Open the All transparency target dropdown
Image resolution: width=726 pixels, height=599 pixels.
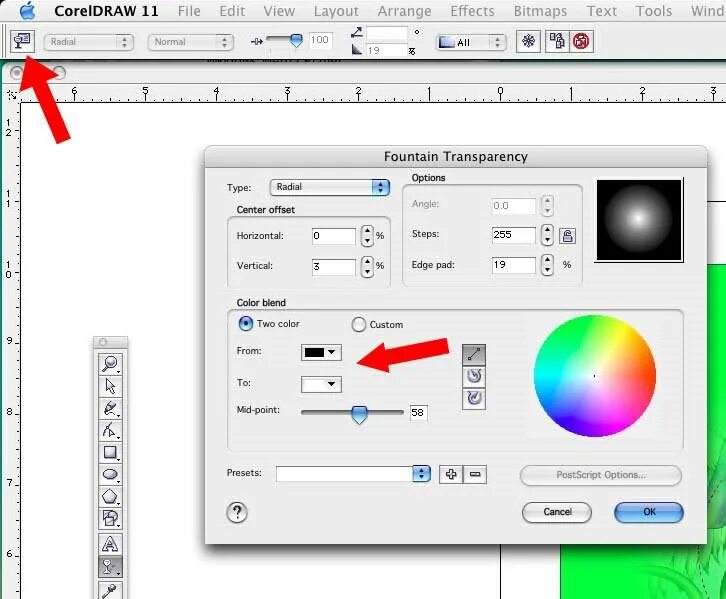pyautogui.click(x=471, y=43)
